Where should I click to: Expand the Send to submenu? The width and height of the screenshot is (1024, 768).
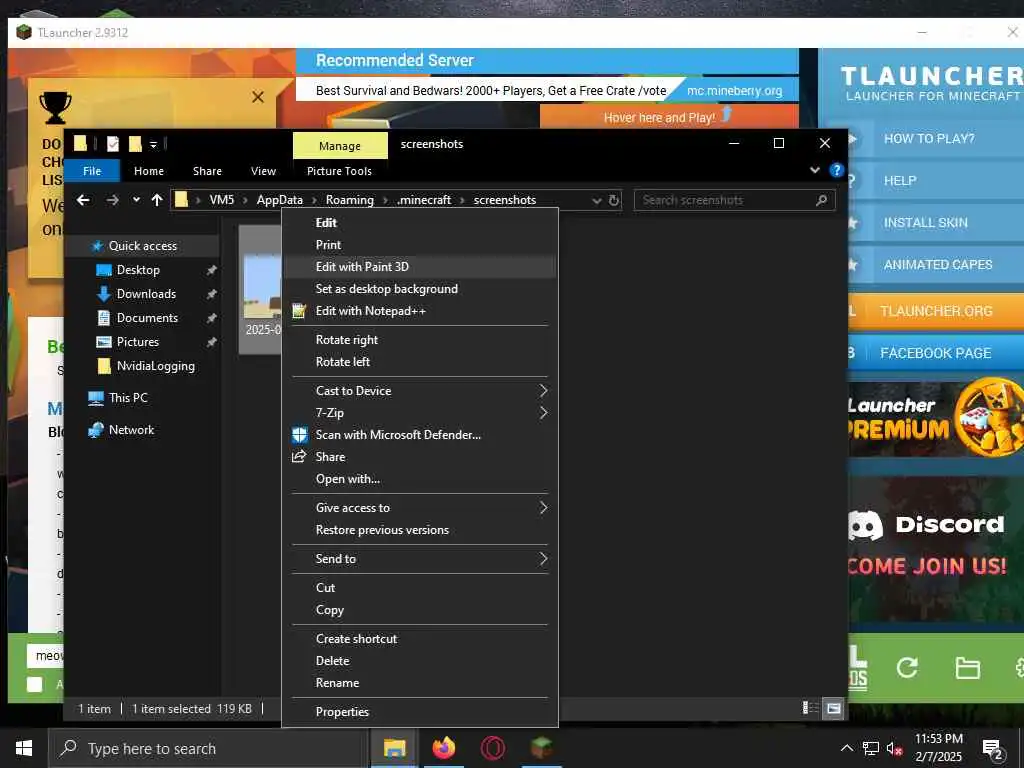(x=419, y=558)
